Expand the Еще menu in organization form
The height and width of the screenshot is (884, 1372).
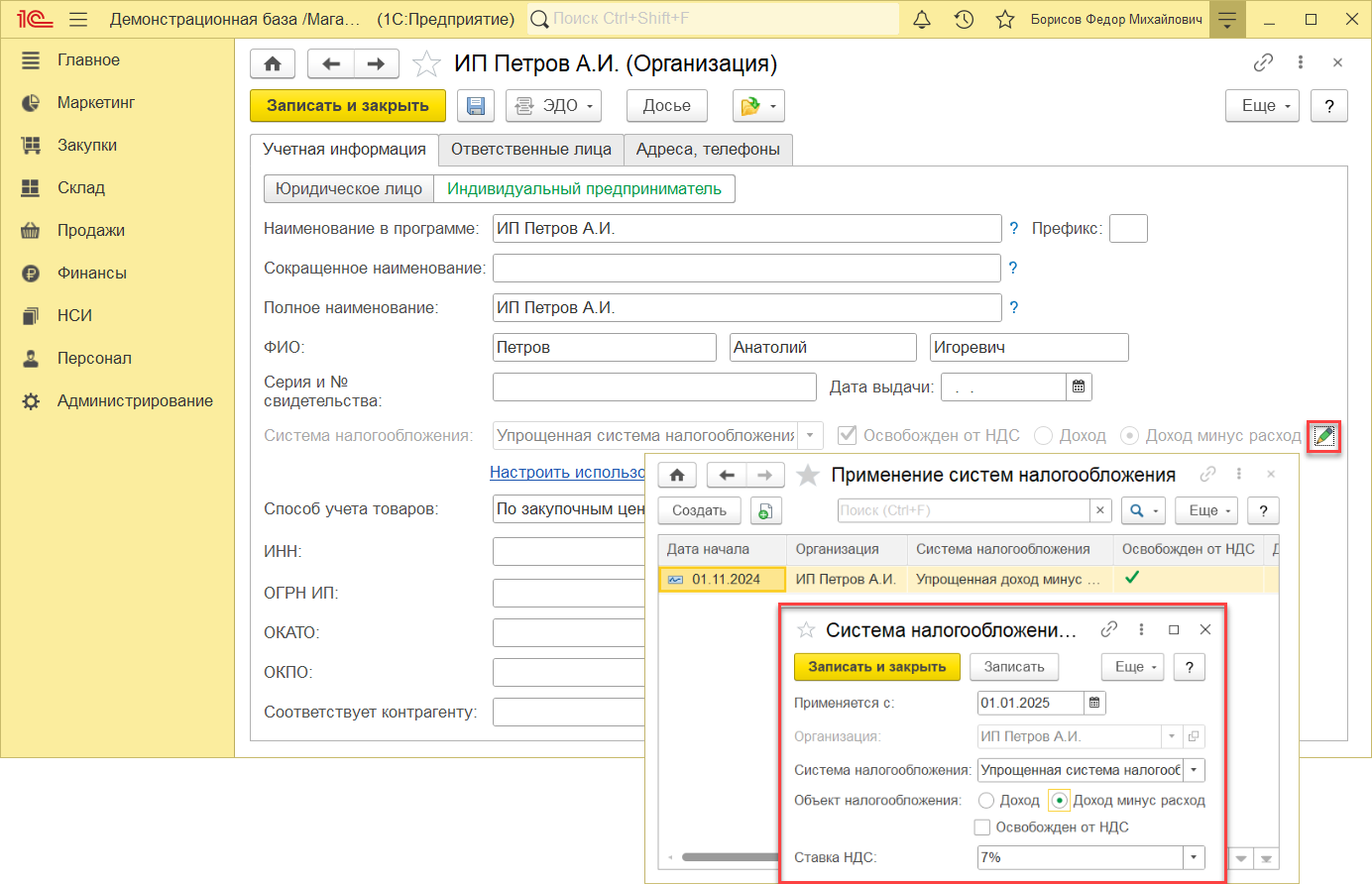(1262, 106)
